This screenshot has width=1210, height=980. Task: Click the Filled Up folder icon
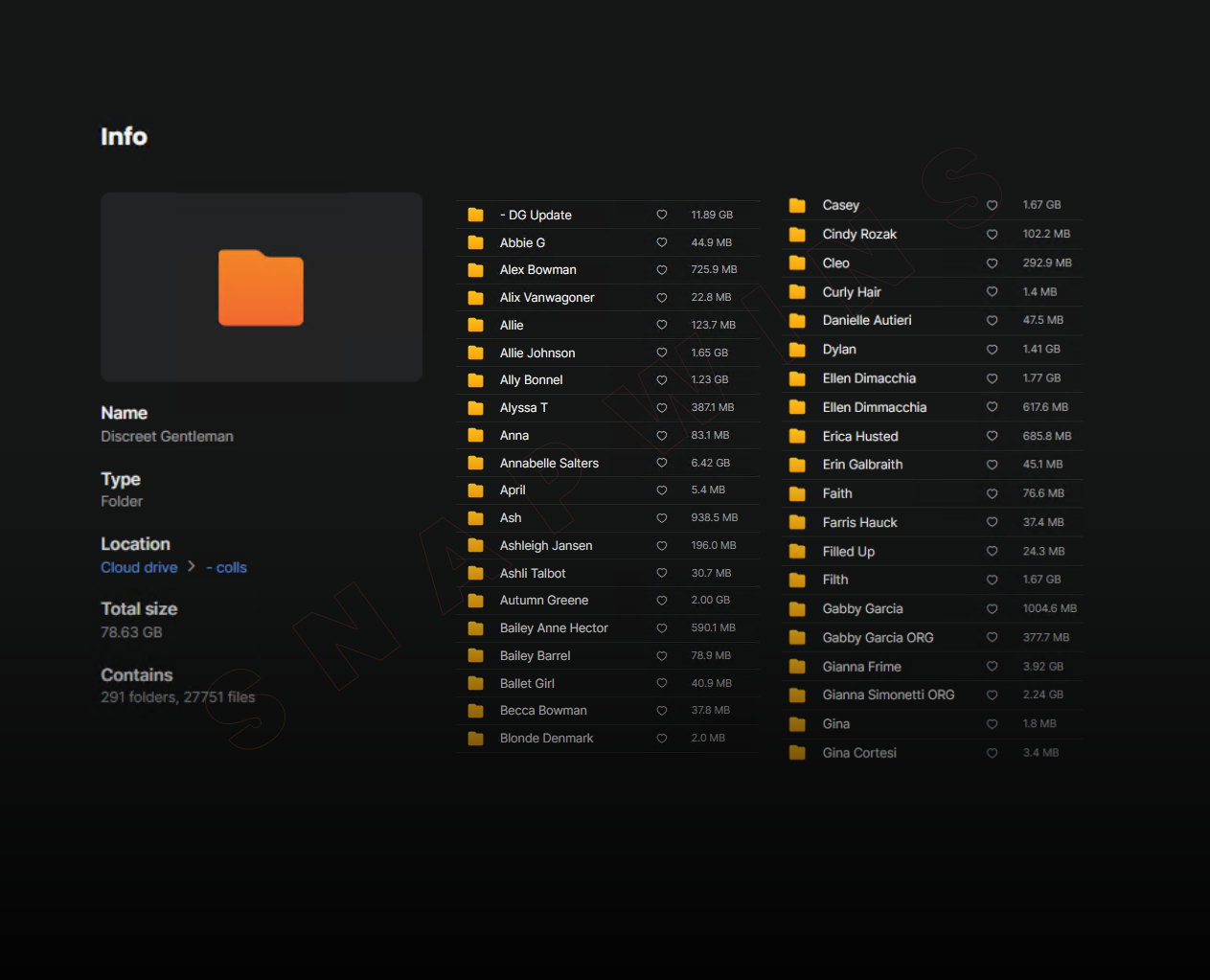click(x=797, y=552)
